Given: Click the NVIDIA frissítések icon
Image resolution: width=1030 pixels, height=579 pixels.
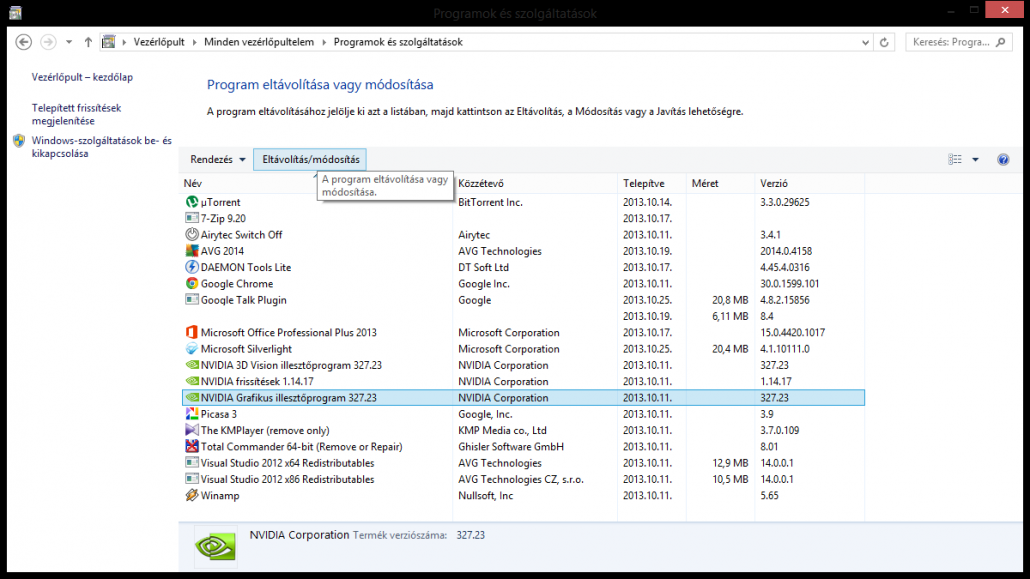Looking at the screenshot, I should click(x=192, y=381).
